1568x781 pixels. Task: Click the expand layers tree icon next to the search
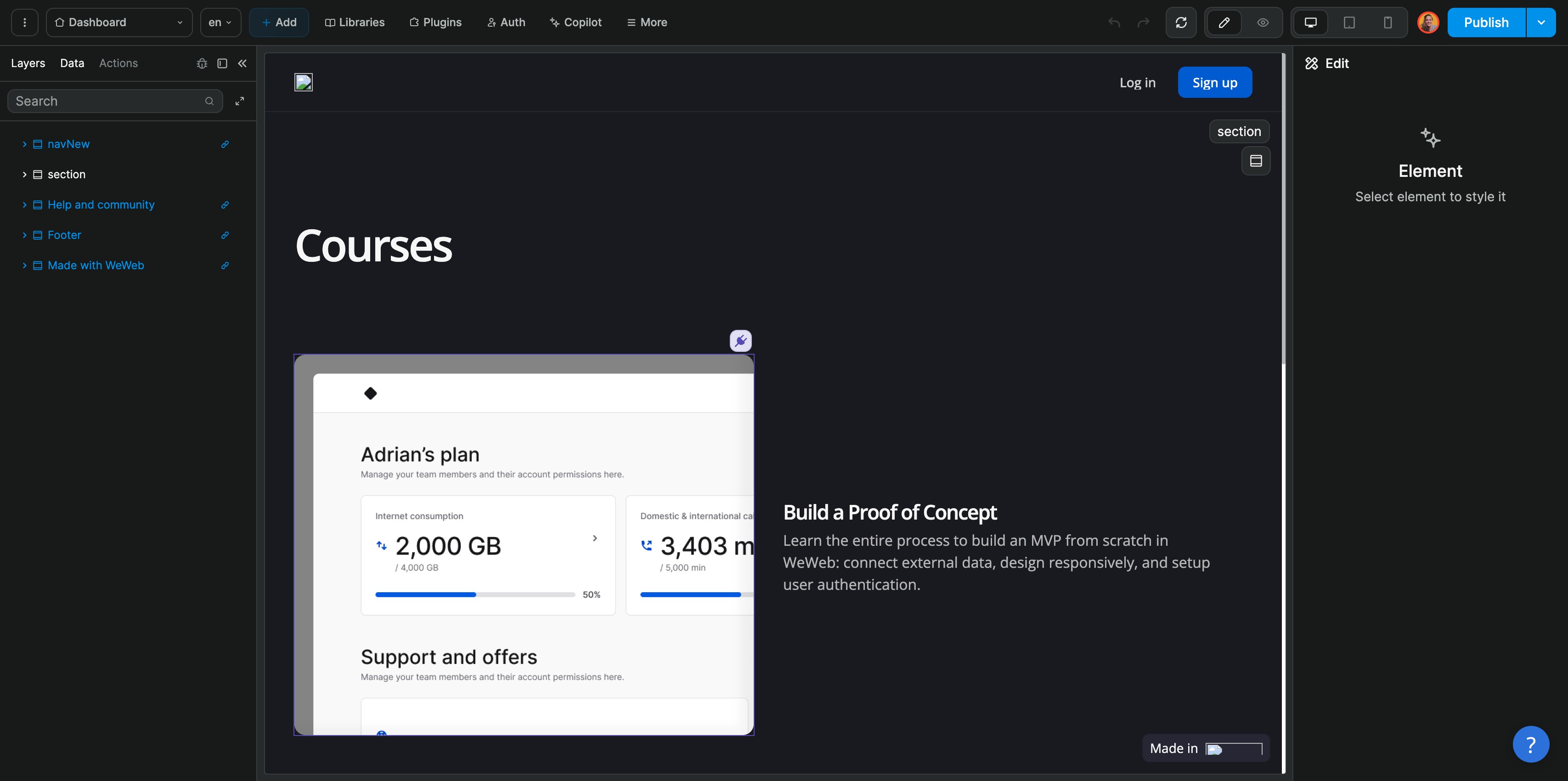[x=240, y=101]
